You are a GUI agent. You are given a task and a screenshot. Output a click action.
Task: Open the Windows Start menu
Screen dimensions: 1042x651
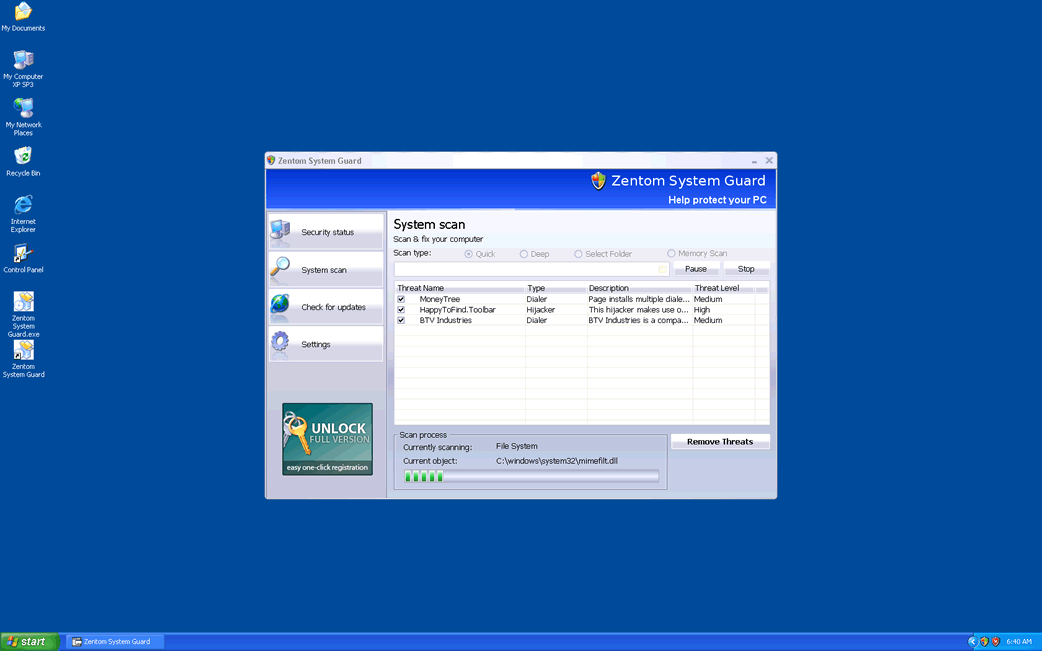(29, 642)
